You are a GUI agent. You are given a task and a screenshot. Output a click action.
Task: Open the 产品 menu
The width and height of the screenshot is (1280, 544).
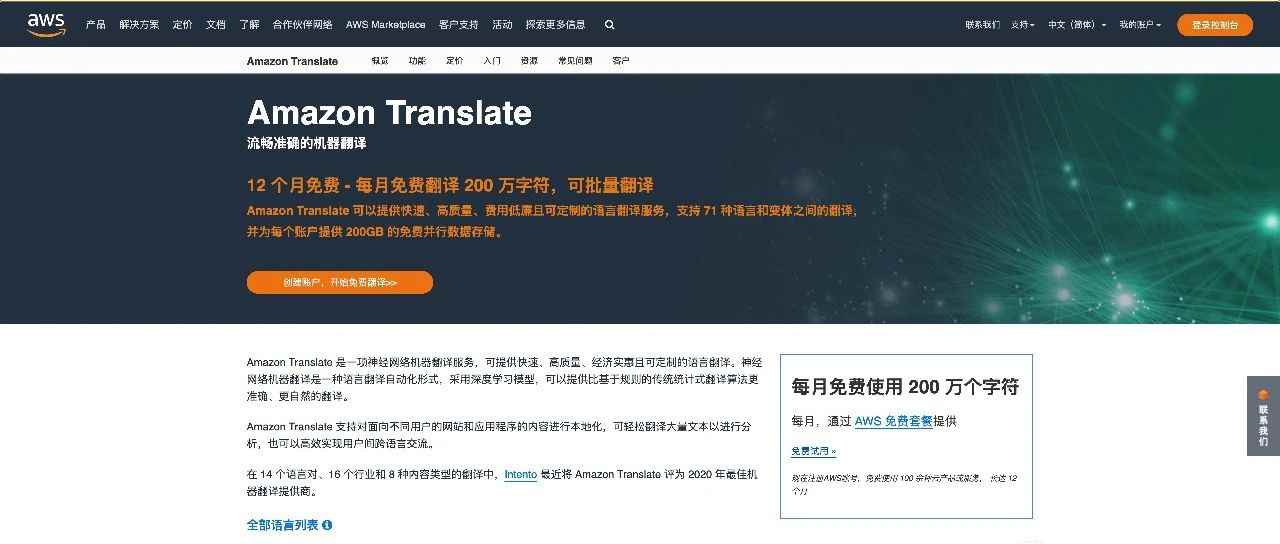coord(96,25)
